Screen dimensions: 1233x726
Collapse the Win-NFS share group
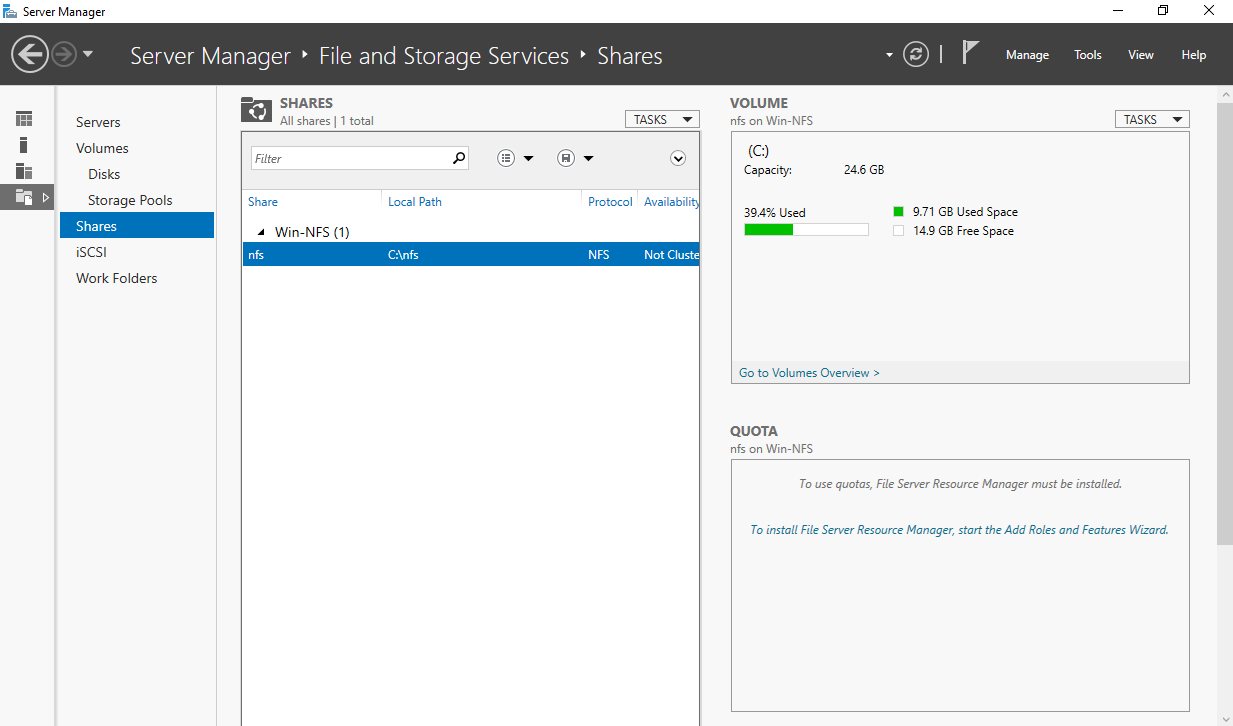pos(258,231)
